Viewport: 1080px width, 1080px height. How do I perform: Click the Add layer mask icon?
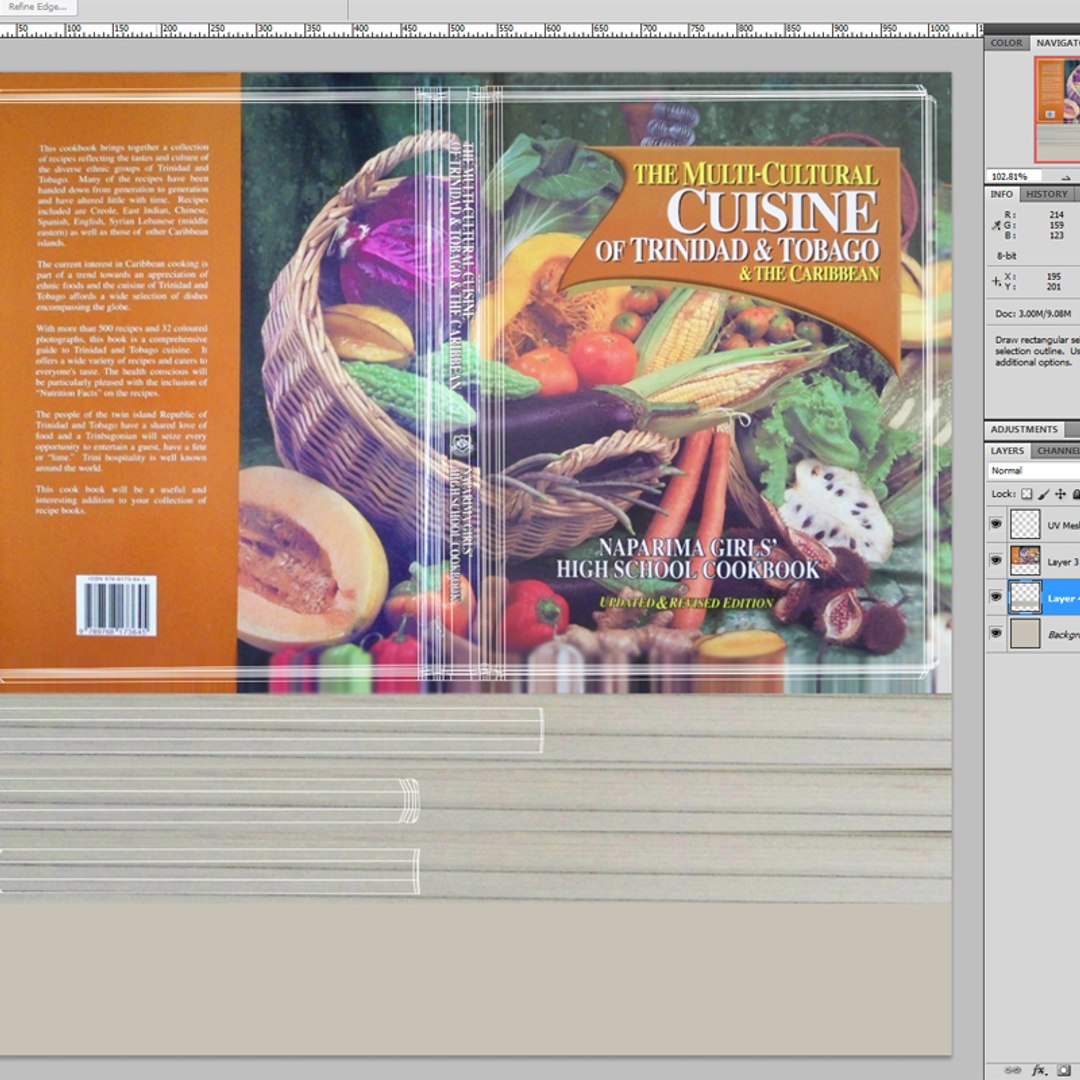[1063, 1070]
